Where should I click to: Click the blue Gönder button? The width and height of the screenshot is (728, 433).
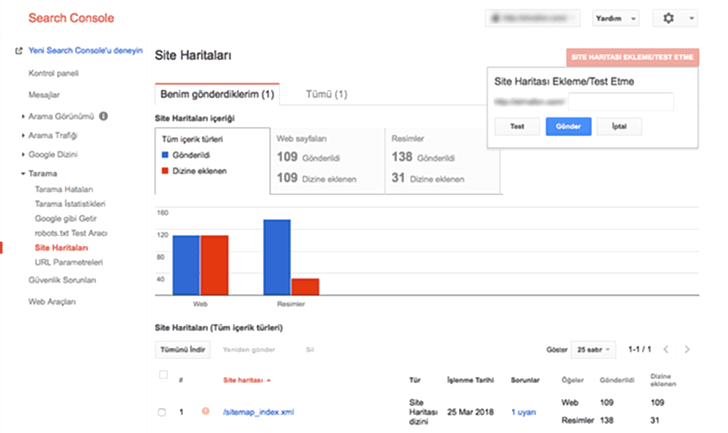[x=568, y=126]
